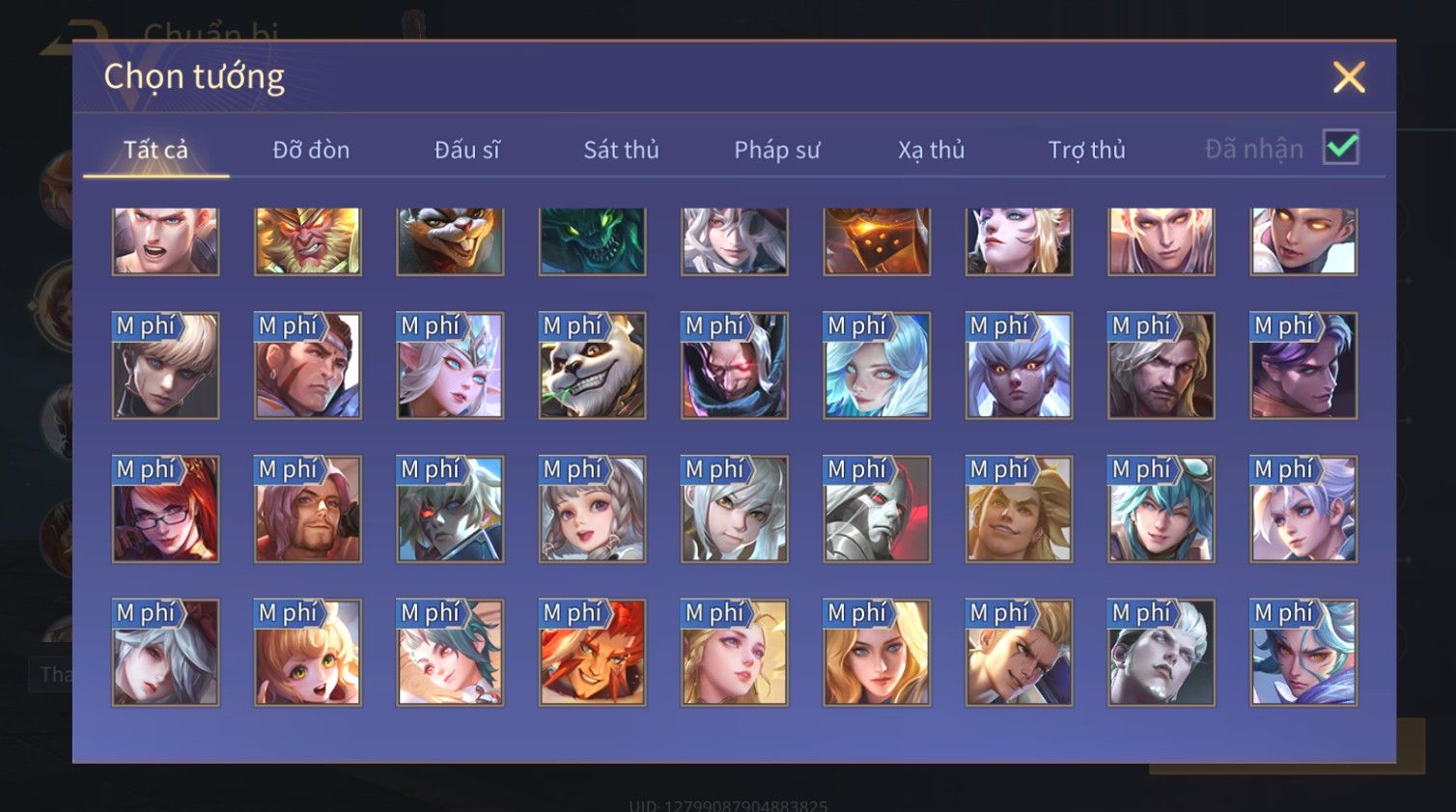Select the panda hero portrait
The width and height of the screenshot is (1456, 812).
[x=592, y=365]
